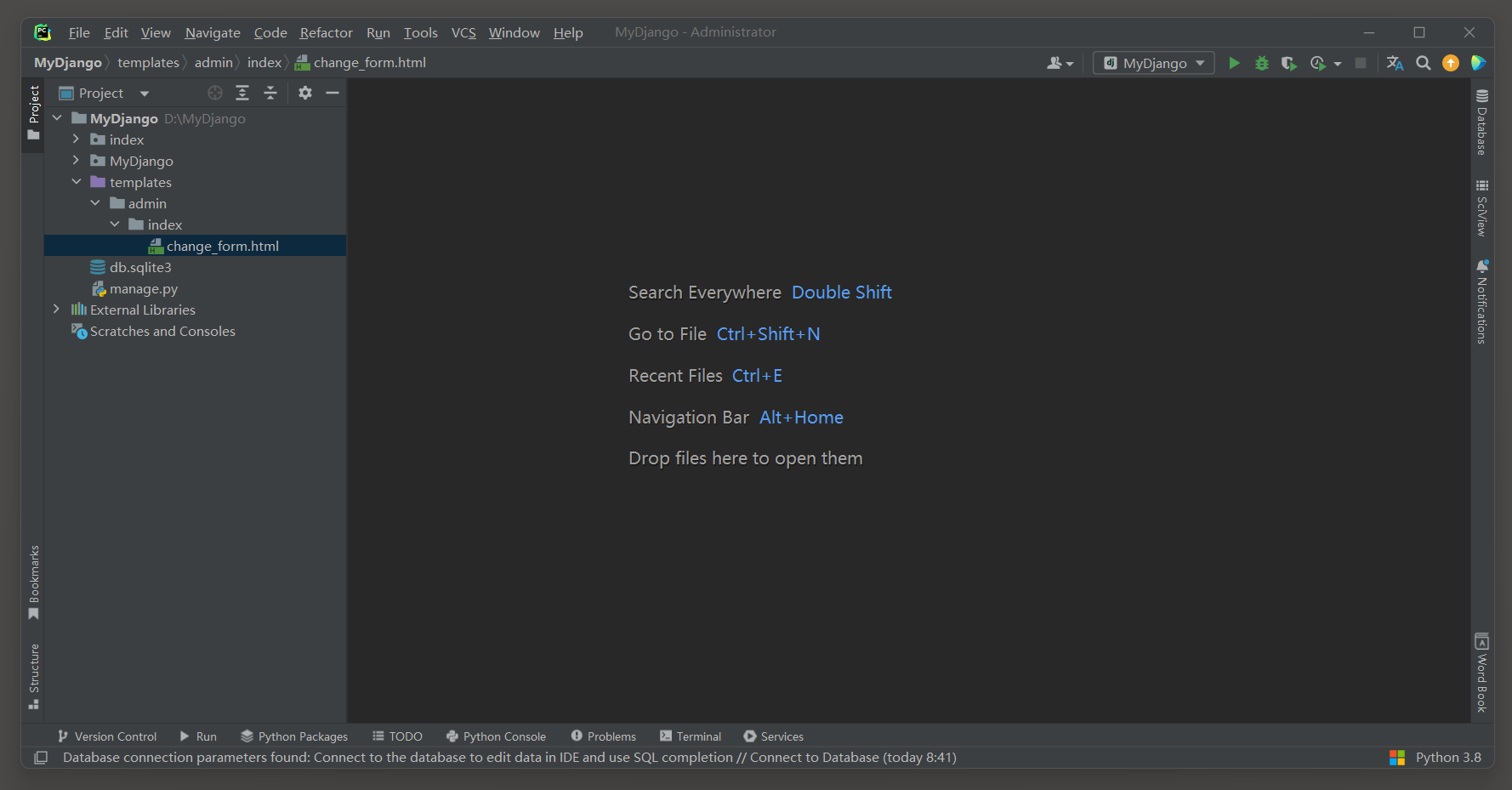Click the tool window quick access icon

point(40,758)
